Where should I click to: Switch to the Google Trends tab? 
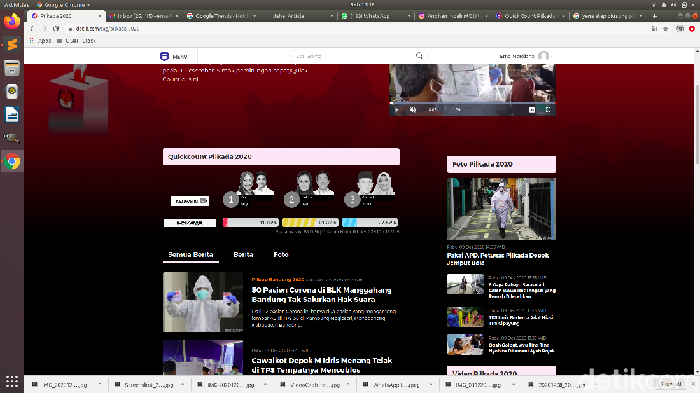pos(221,16)
